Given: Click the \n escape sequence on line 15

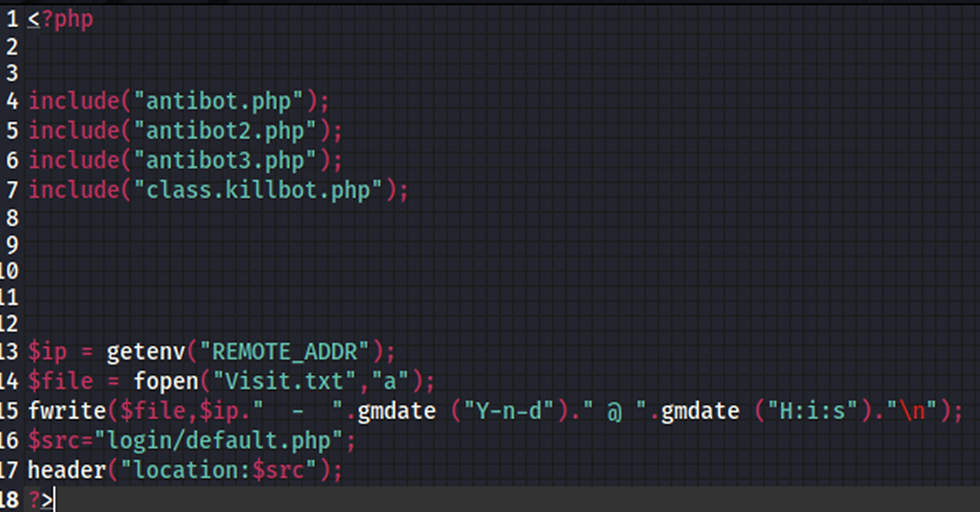Looking at the screenshot, I should (912, 411).
